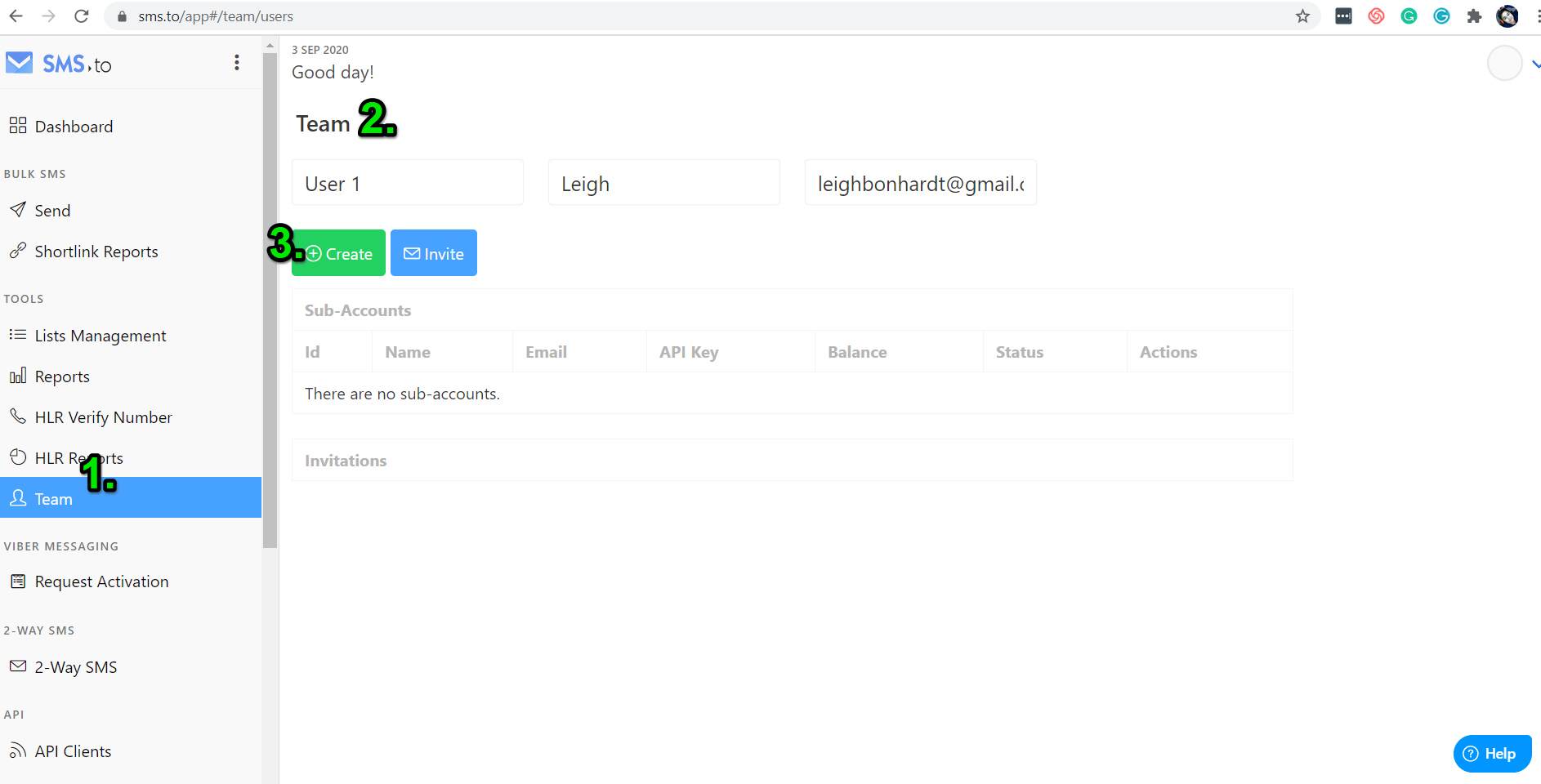
Task: Click the HLR Verify Number phone icon
Action: pyautogui.click(x=18, y=416)
